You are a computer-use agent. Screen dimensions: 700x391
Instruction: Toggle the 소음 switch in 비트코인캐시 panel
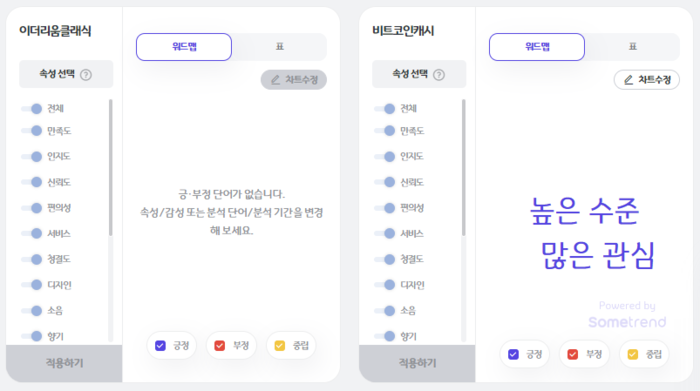coord(385,311)
